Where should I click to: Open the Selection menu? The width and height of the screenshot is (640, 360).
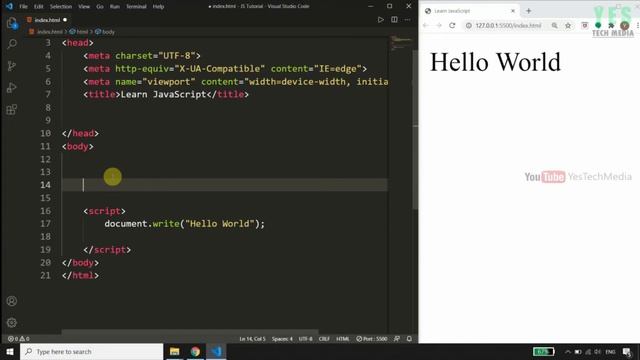(61, 7)
